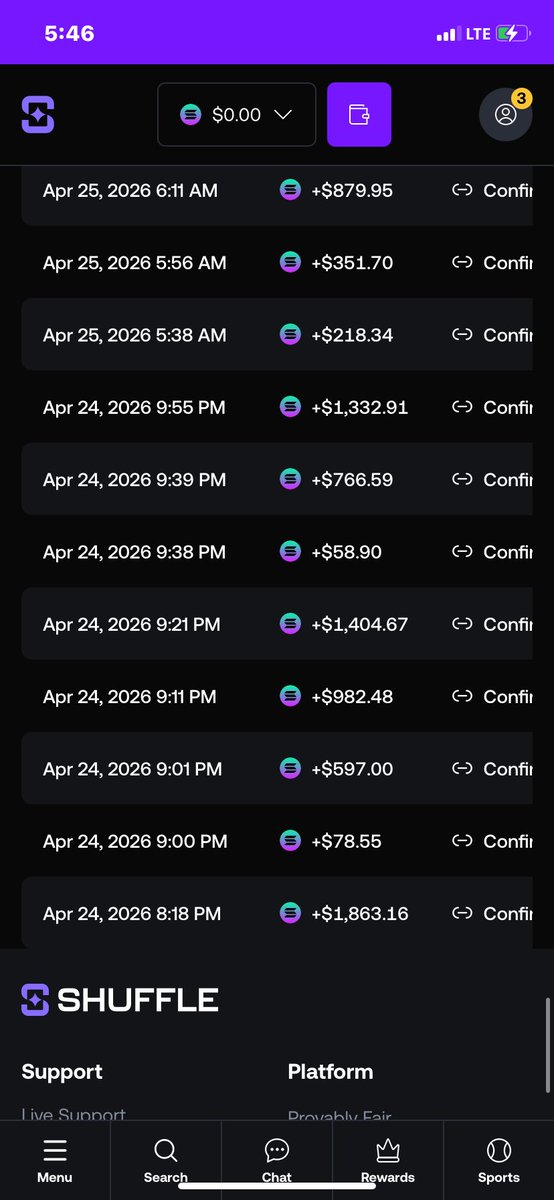The height and width of the screenshot is (1200, 554).
Task: Open the Provably Fair footer link
Action: pos(340,1116)
